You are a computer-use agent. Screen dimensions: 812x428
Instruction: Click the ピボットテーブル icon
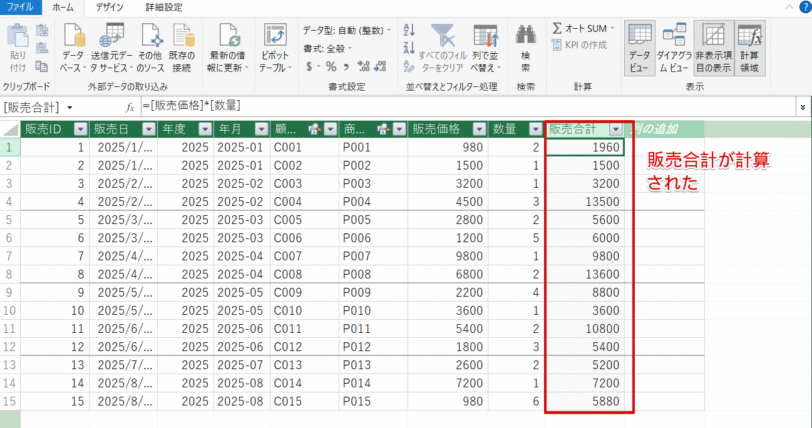coord(275,36)
